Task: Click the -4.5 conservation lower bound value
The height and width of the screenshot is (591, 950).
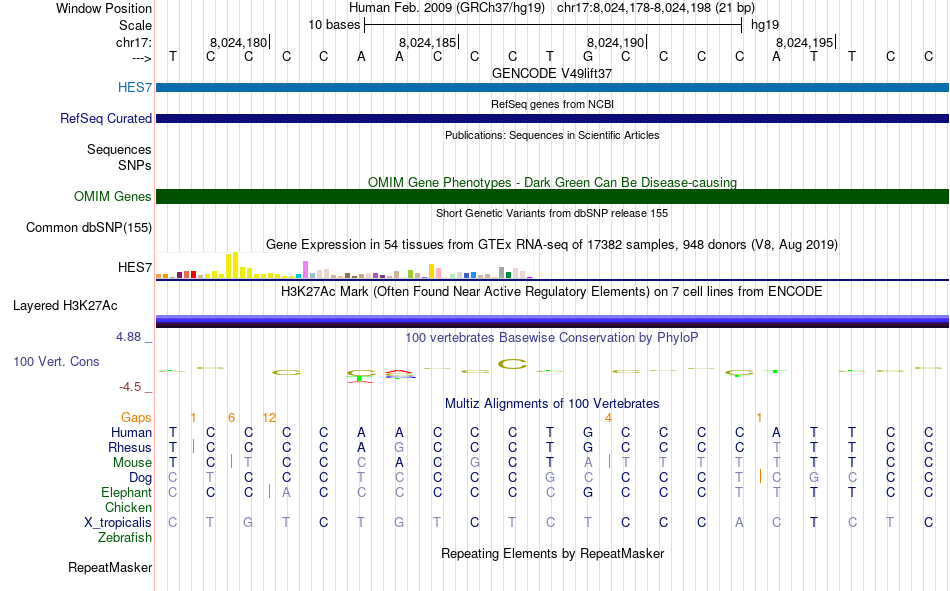Action: pos(130,387)
